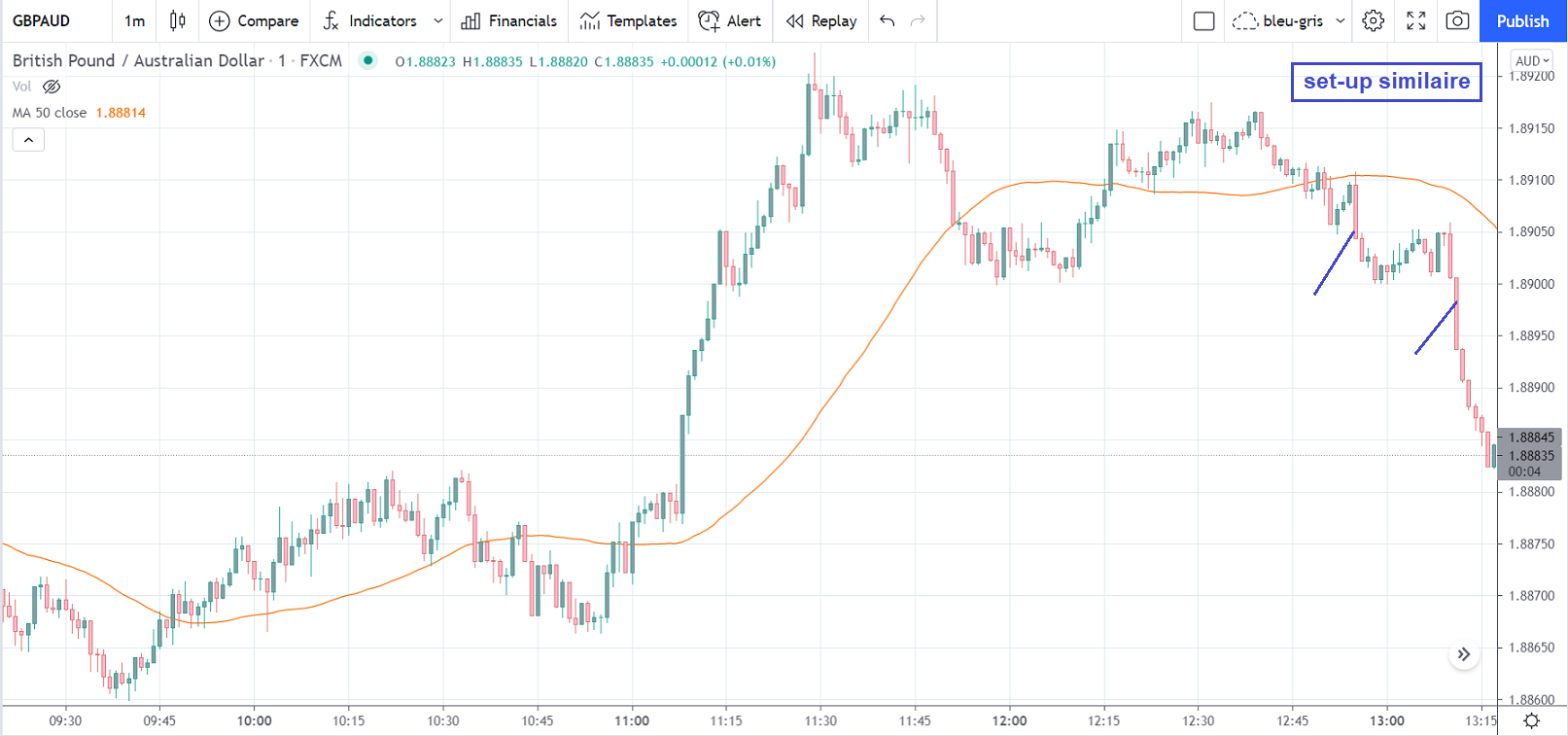Click the current price label 1.88835
Viewport: 1568px width, 736px height.
[x=1531, y=455]
